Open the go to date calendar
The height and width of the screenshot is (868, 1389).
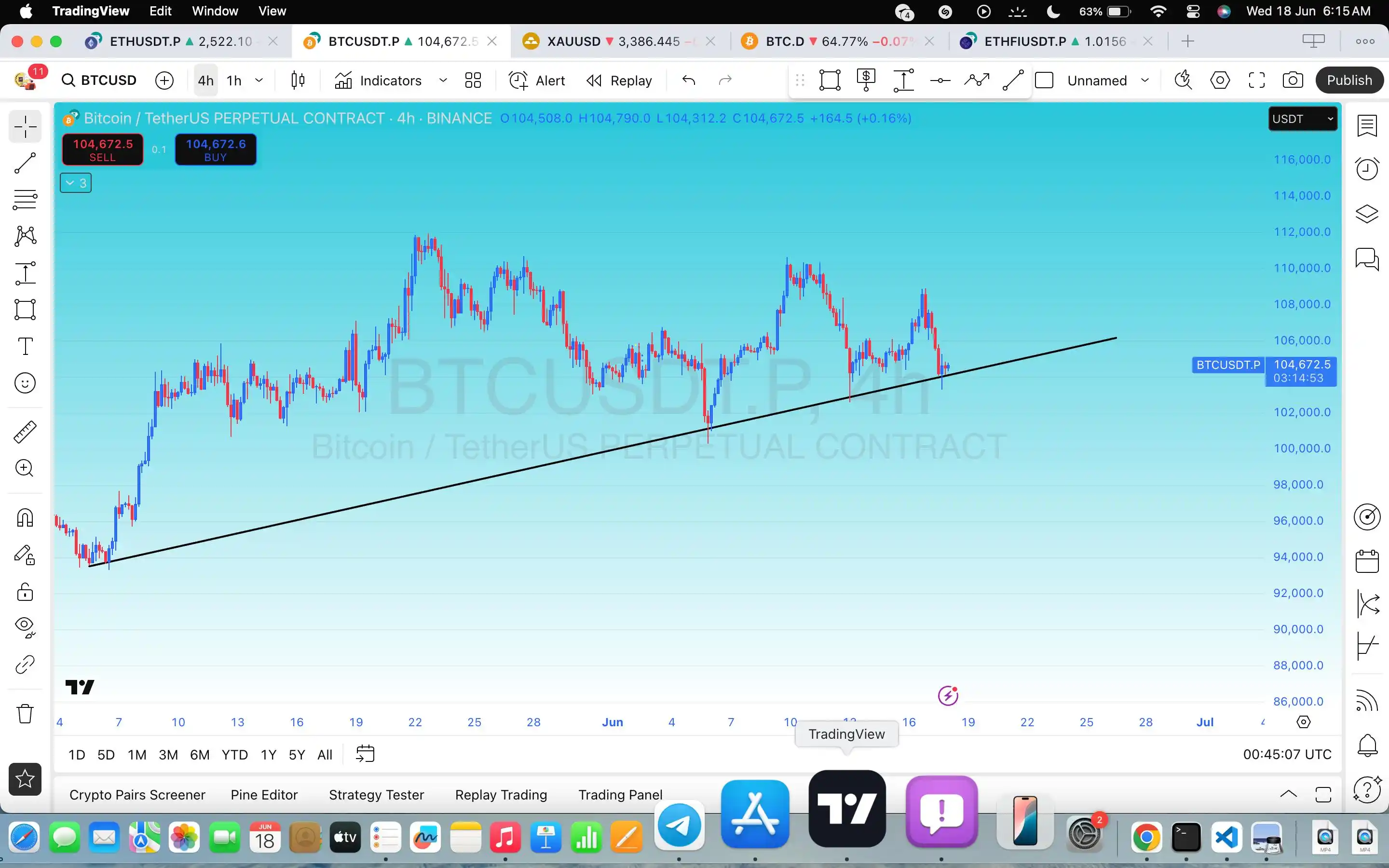click(365, 754)
